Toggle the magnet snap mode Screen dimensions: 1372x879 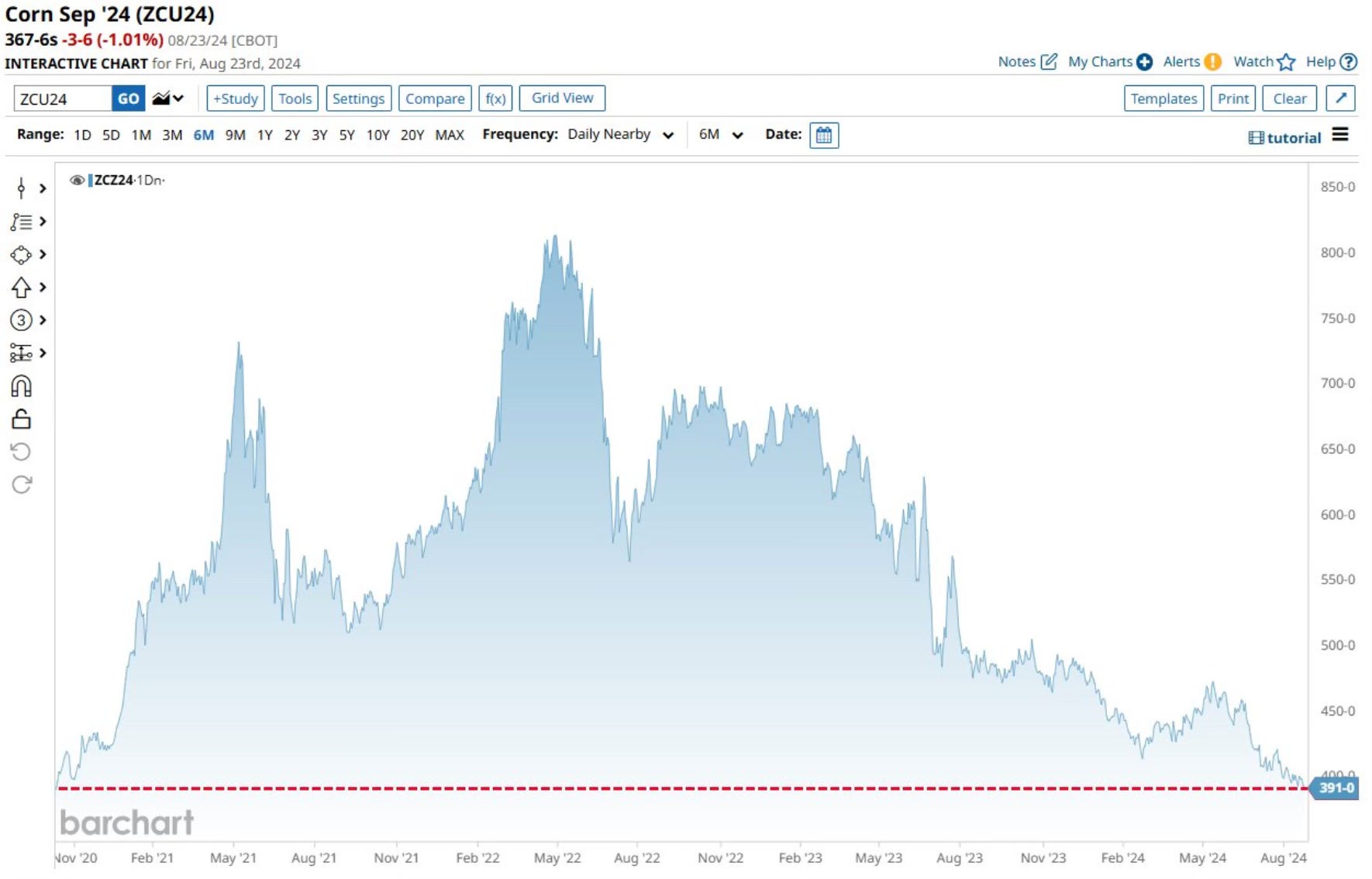click(x=21, y=386)
